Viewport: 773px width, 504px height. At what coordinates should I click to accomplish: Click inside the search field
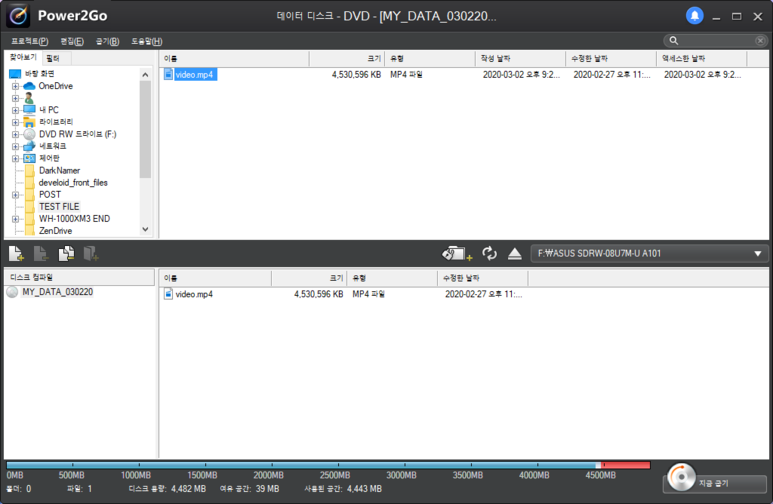pyautogui.click(x=716, y=40)
